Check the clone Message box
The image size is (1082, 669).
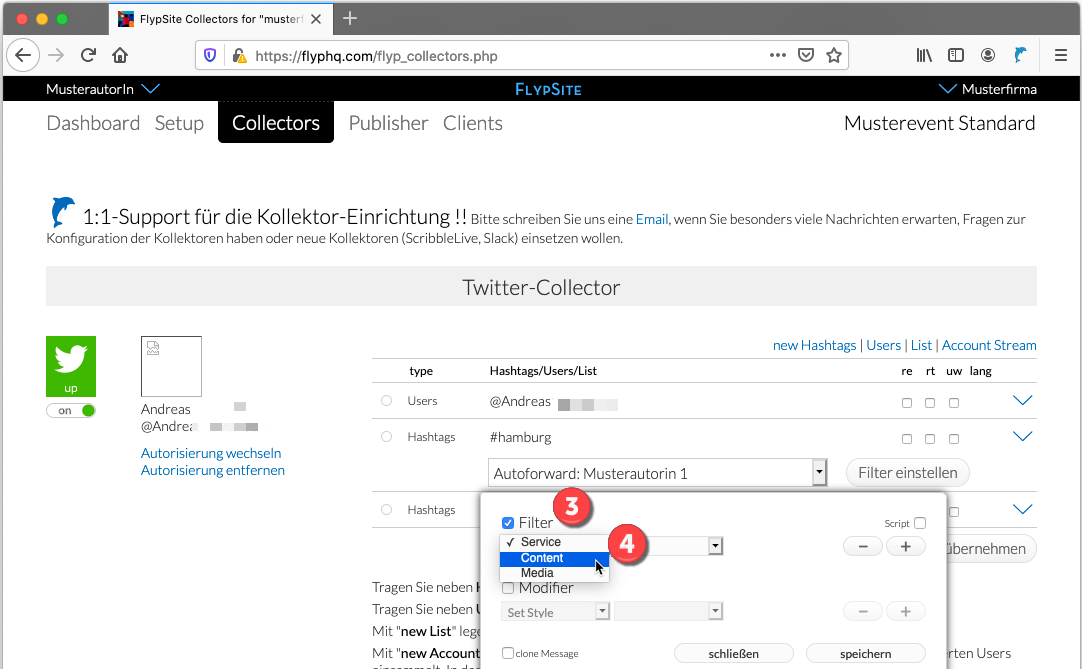click(x=508, y=653)
